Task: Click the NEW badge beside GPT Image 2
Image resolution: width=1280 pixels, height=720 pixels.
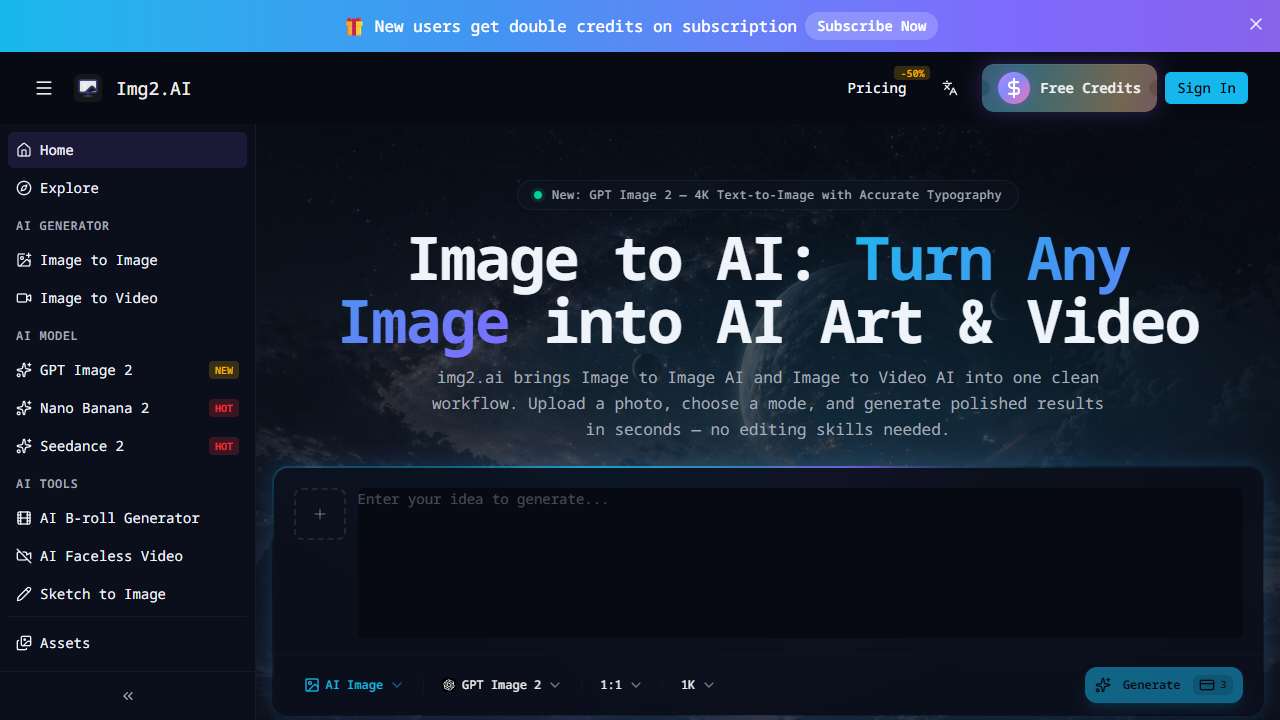Action: [x=224, y=370]
